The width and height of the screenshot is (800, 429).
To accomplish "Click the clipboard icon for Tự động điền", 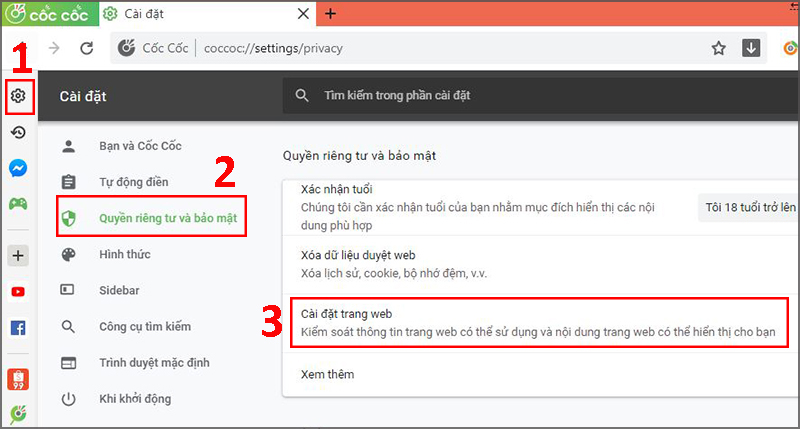I will click(x=68, y=182).
